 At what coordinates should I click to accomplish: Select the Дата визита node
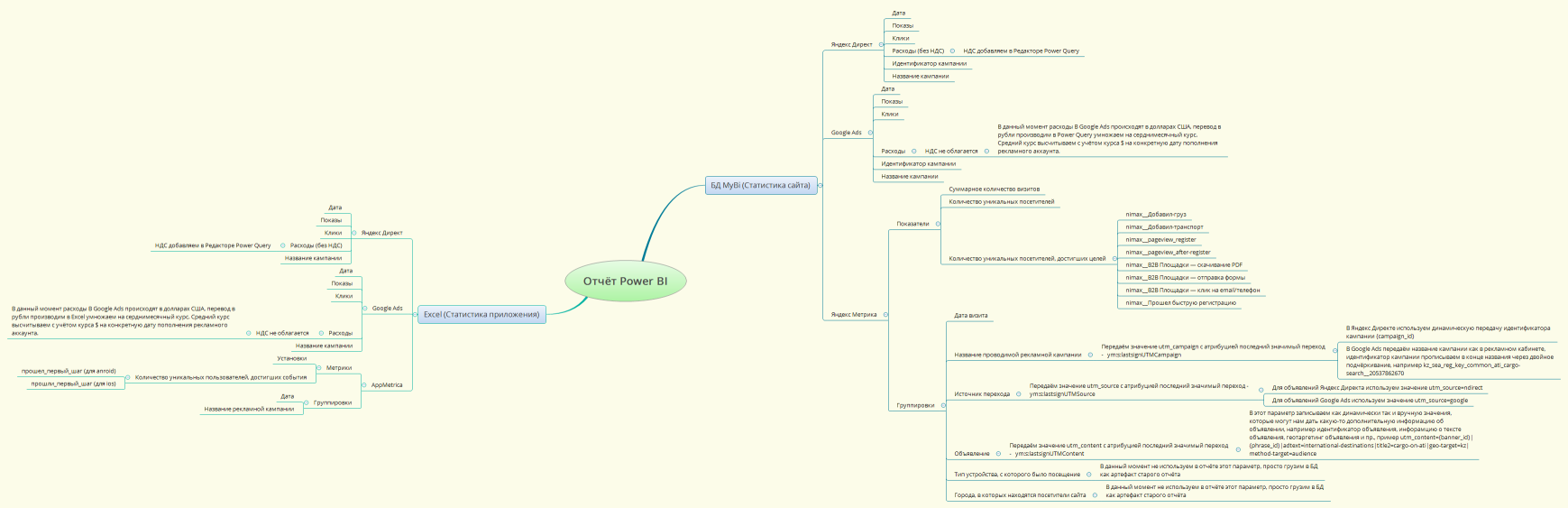pos(970,316)
